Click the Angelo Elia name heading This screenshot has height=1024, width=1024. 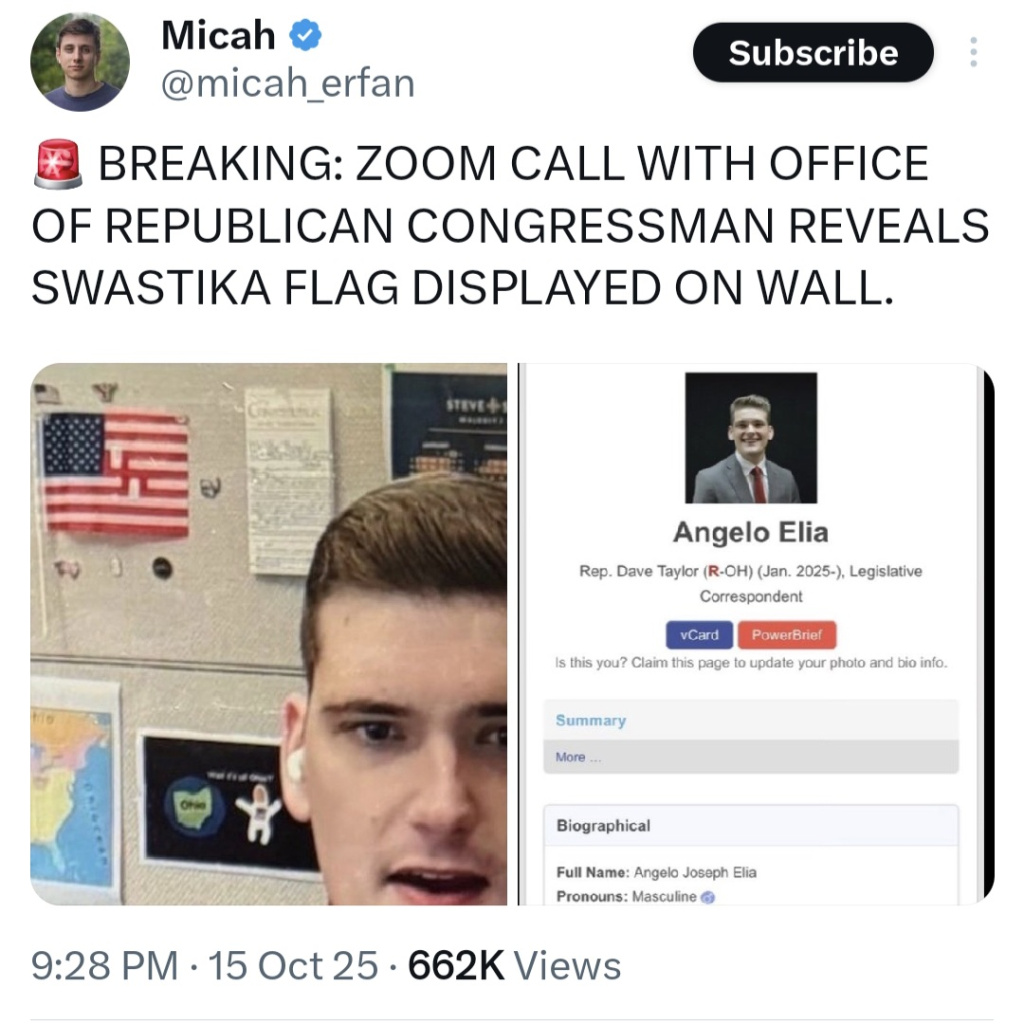[751, 532]
